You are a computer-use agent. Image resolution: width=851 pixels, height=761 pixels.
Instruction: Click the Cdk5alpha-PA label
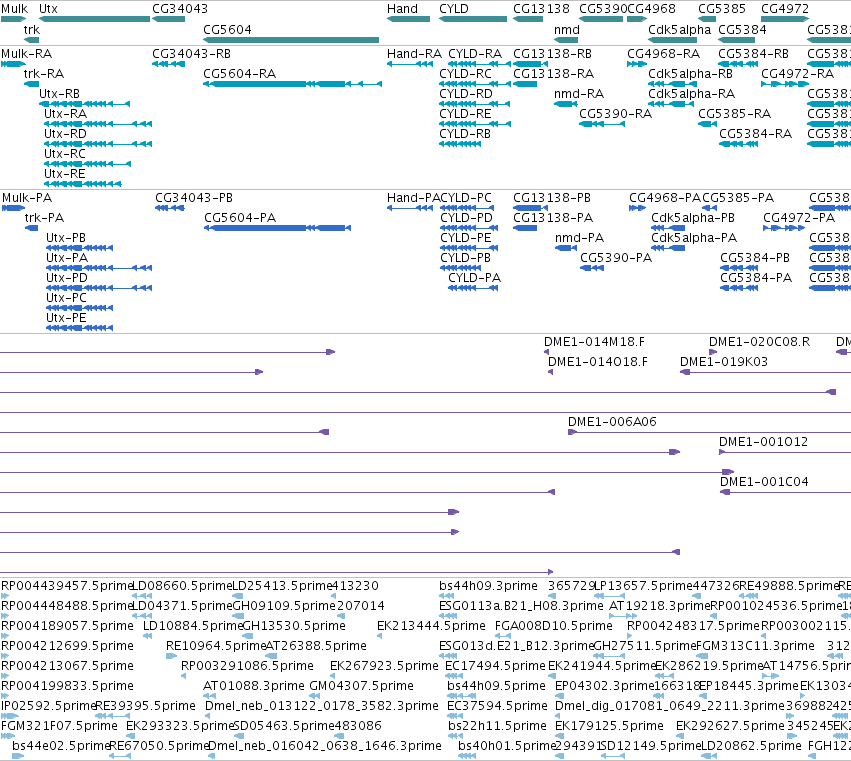point(694,238)
